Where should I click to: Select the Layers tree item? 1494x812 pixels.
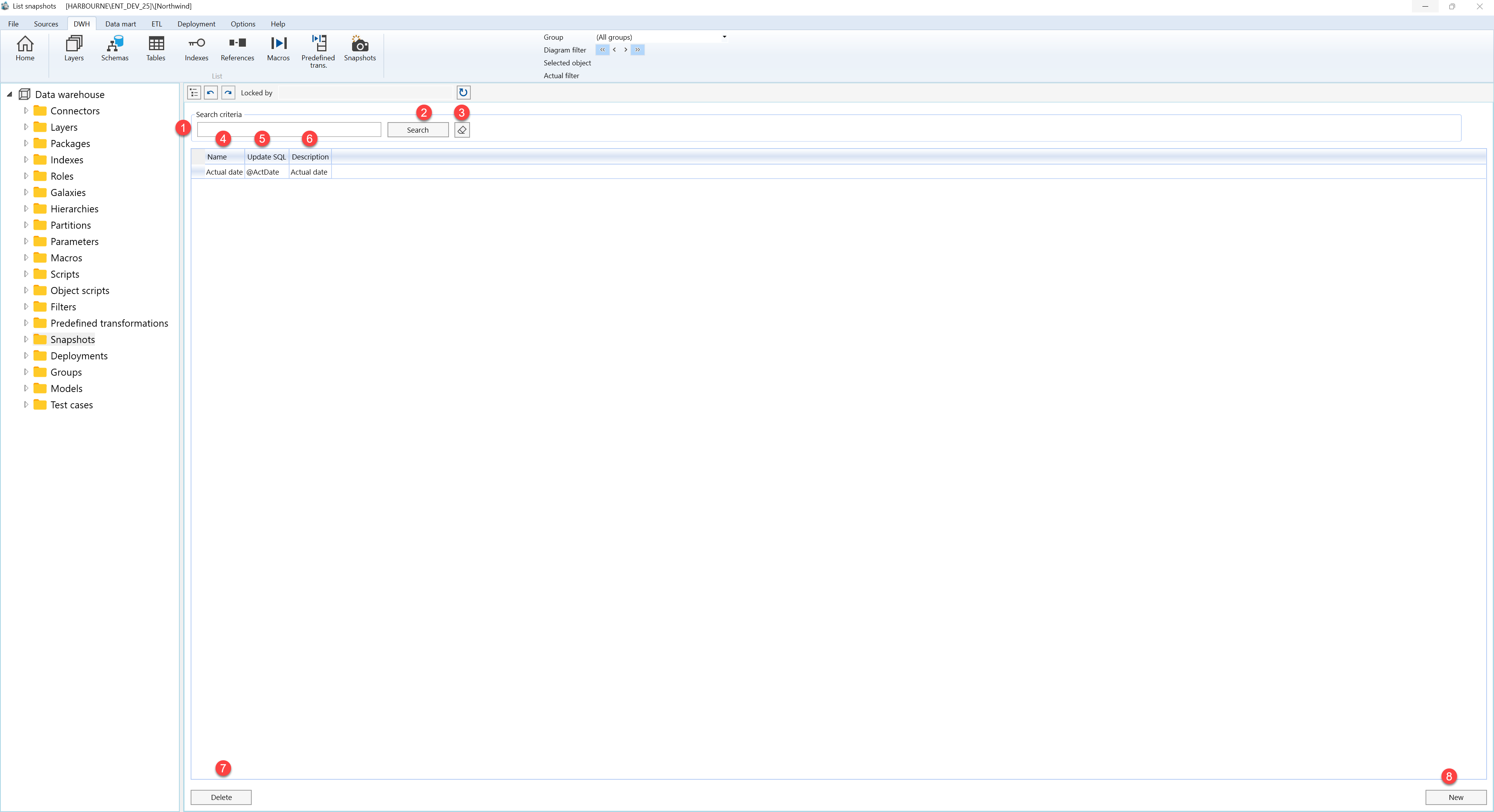point(64,127)
